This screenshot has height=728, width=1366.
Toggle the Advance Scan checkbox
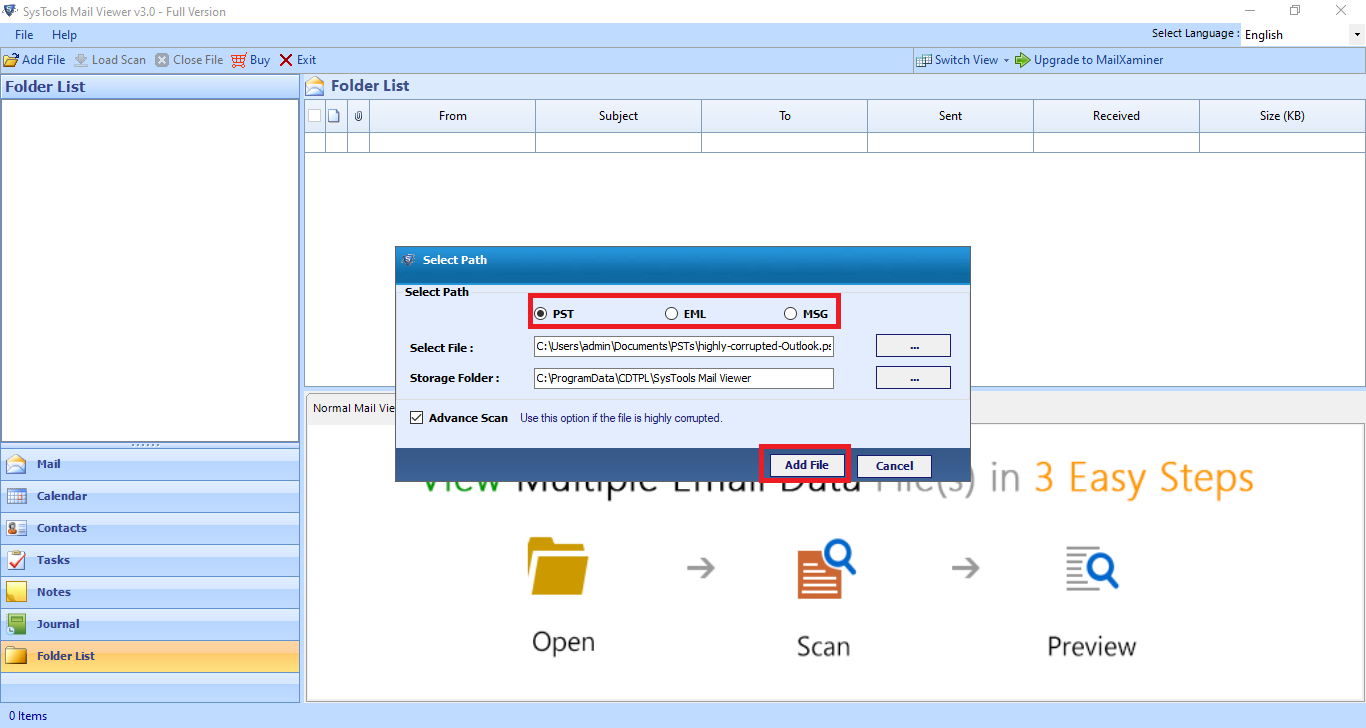click(x=417, y=418)
